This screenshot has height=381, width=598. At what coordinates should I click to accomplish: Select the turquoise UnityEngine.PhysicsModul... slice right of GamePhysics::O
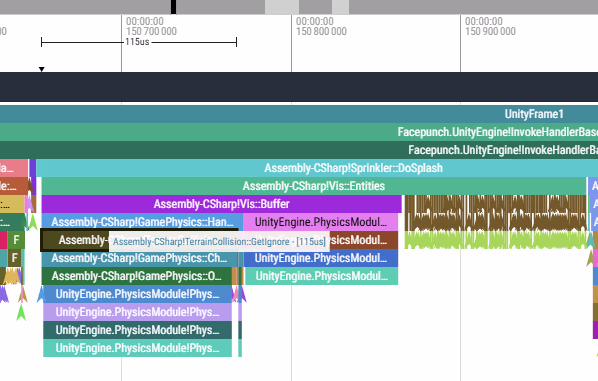[x=322, y=276]
